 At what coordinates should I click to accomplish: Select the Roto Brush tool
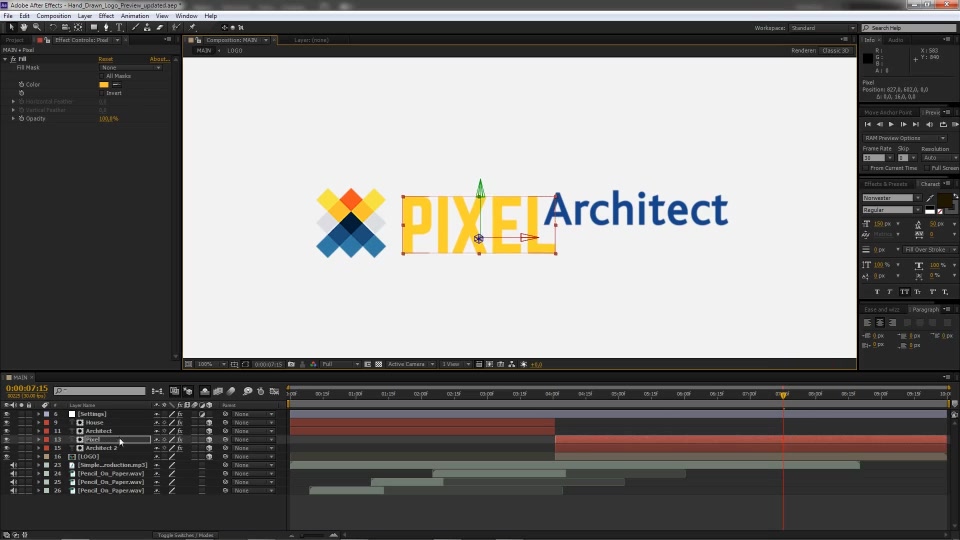click(176, 27)
